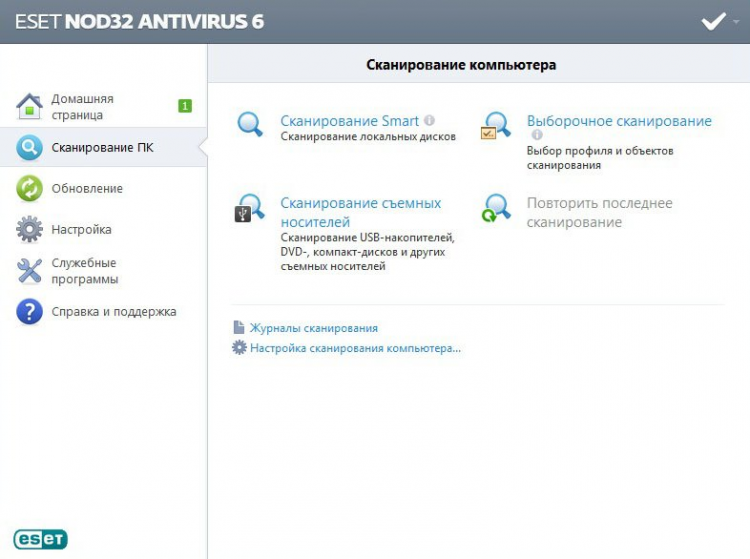Click the green Update arrows icon

pyautogui.click(x=29, y=188)
